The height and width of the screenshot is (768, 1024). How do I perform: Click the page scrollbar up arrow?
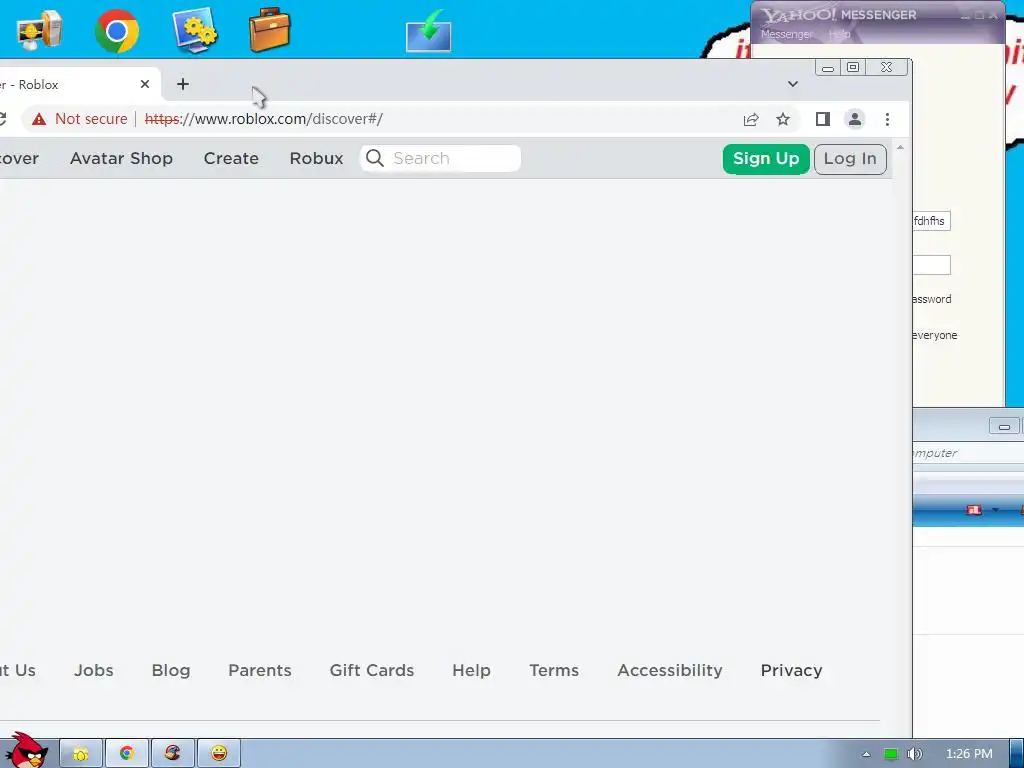point(901,148)
